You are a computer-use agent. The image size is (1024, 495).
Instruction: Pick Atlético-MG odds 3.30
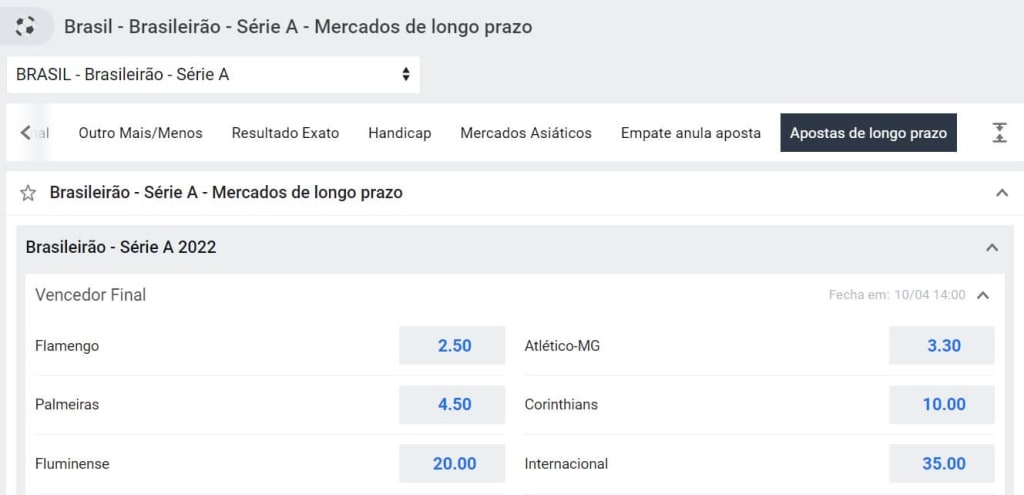click(x=942, y=345)
